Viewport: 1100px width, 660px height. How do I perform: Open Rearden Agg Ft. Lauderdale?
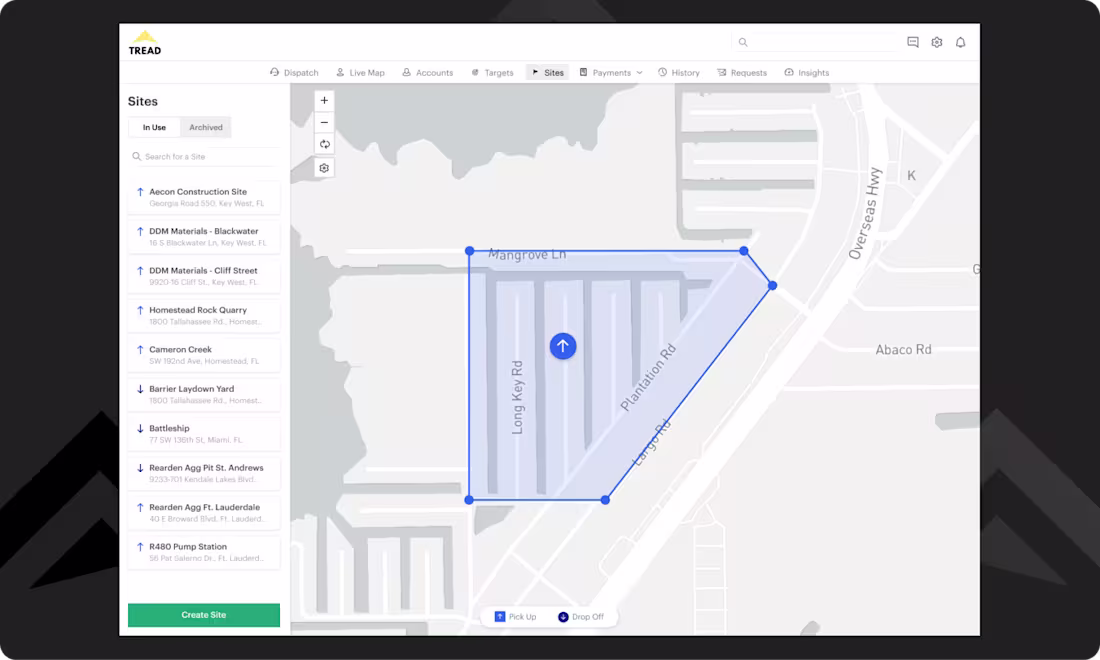204,512
